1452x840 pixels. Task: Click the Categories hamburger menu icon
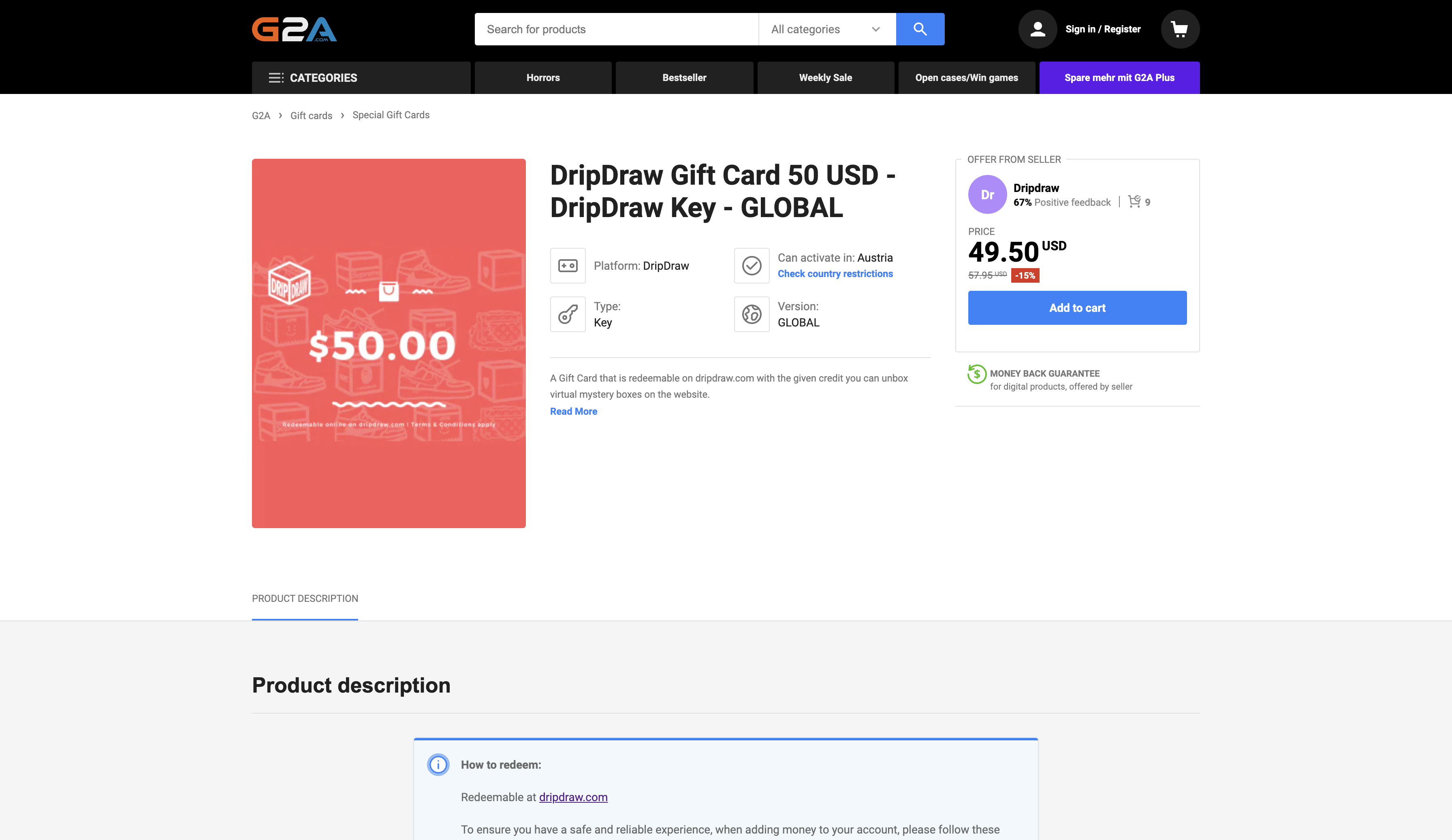(276, 78)
